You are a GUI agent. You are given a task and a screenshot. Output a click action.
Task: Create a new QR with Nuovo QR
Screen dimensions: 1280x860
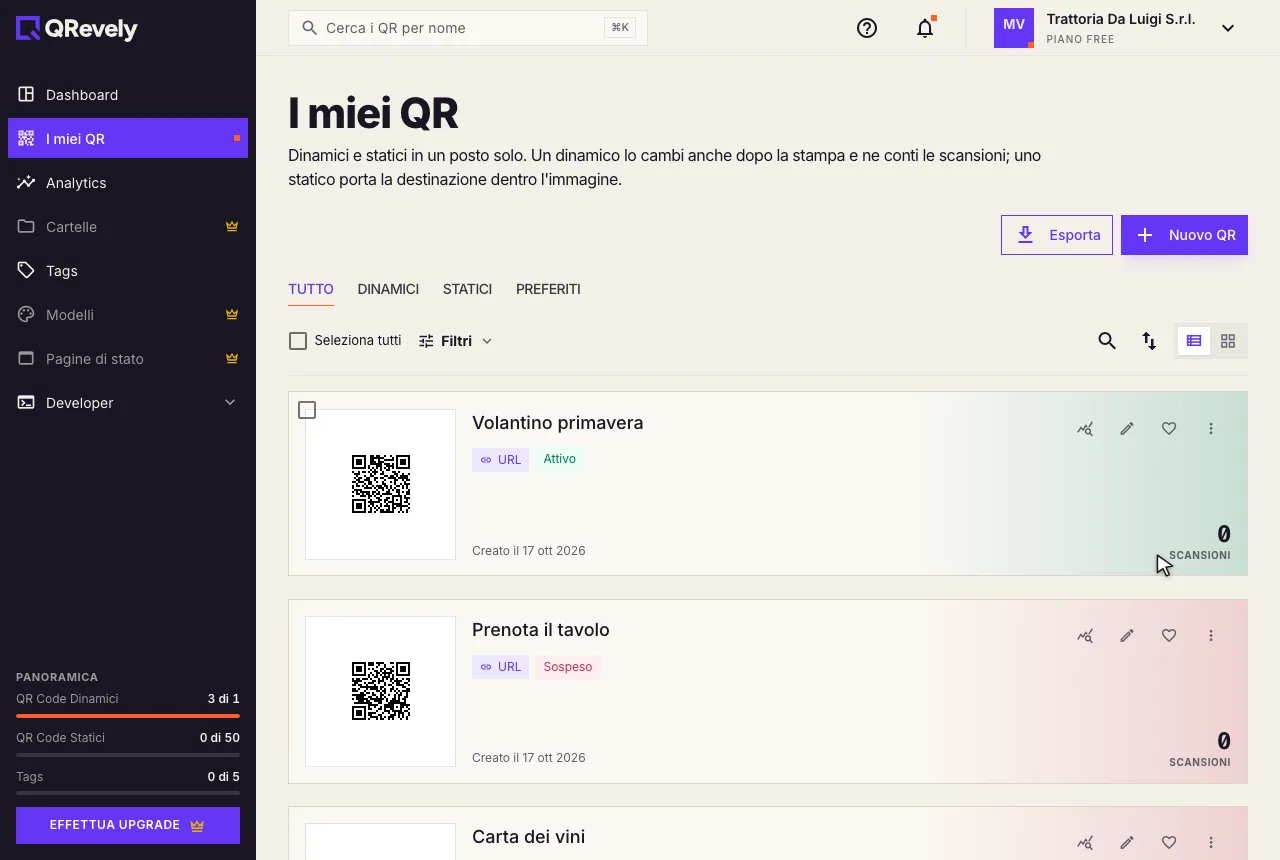click(1184, 235)
